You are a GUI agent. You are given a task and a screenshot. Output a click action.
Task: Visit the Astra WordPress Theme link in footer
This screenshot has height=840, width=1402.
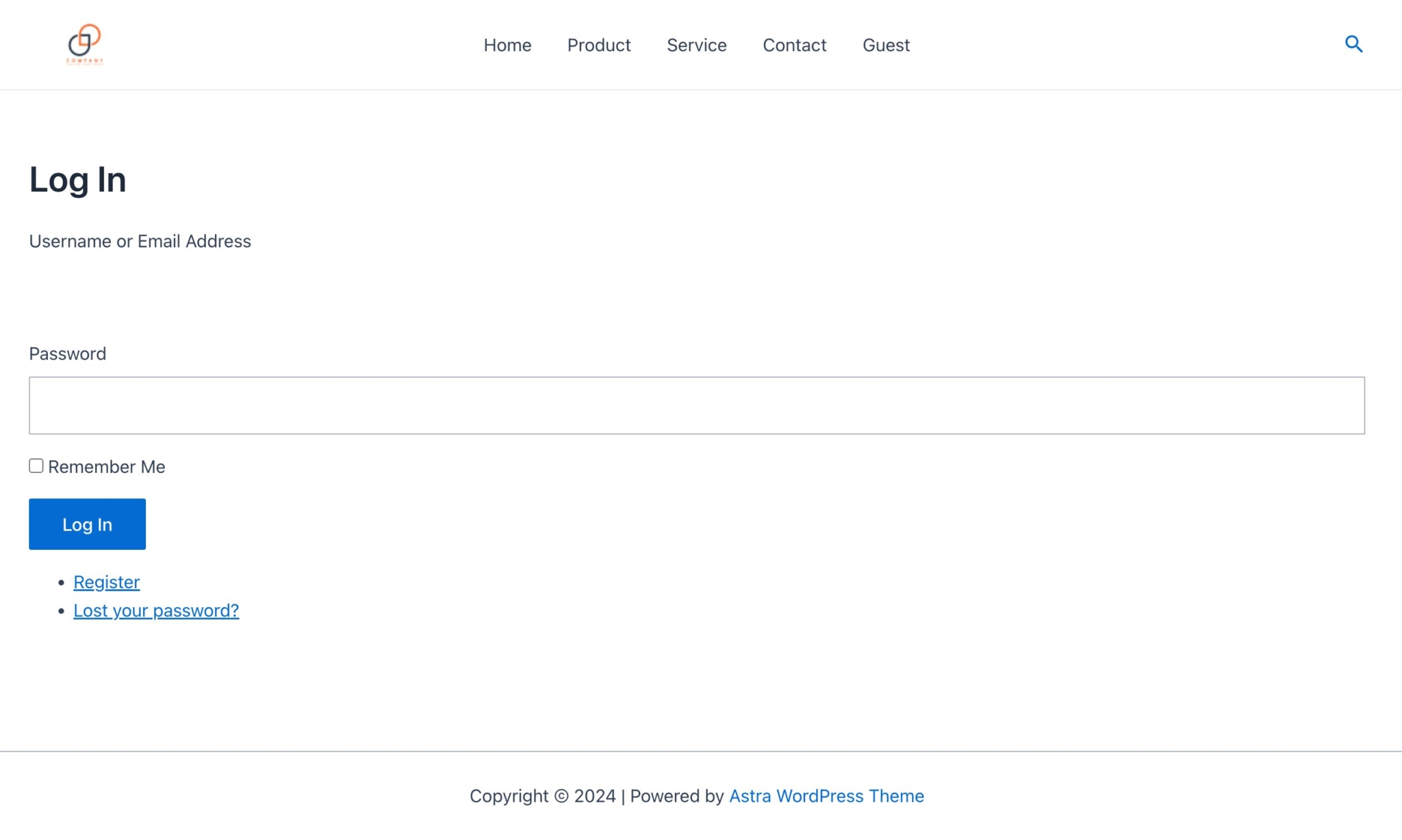click(x=826, y=796)
